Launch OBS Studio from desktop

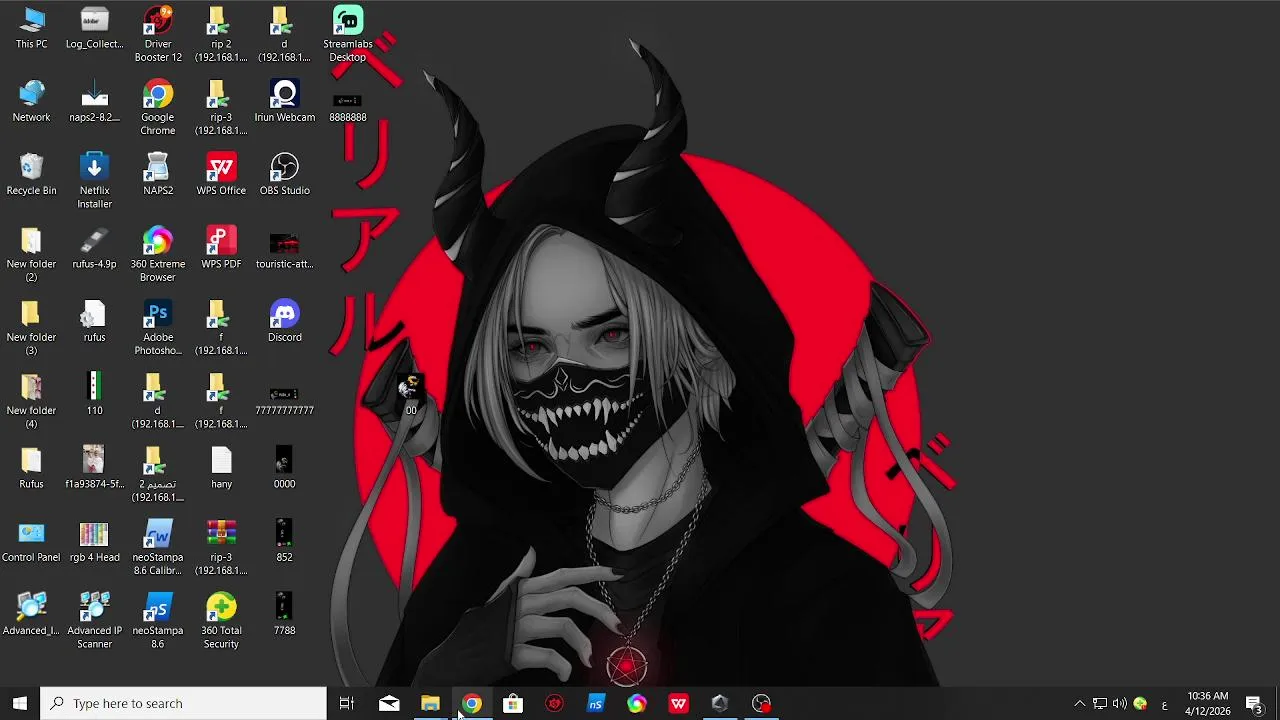(284, 174)
